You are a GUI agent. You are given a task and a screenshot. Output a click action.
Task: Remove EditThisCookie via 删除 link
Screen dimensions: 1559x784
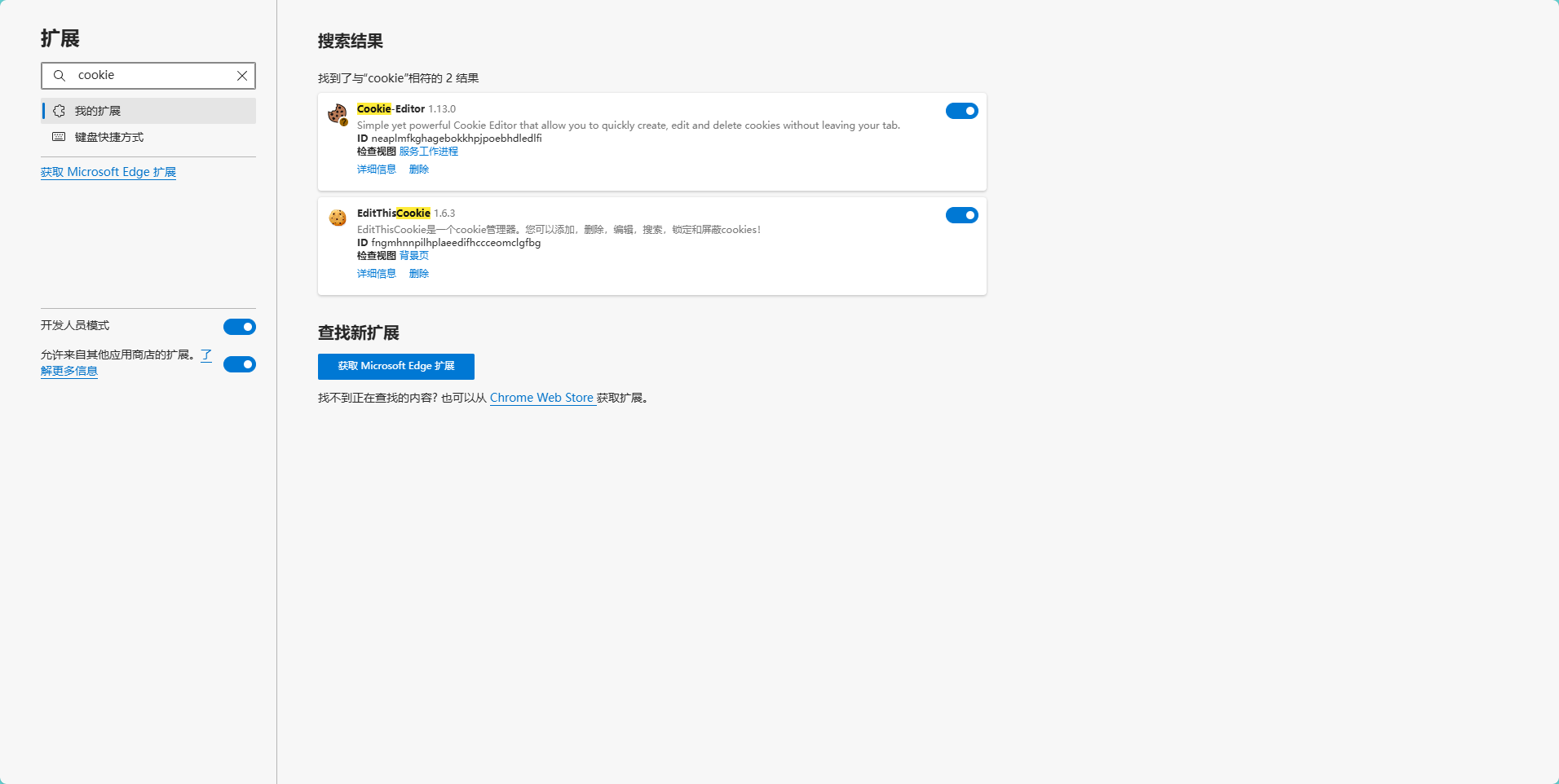click(x=419, y=274)
